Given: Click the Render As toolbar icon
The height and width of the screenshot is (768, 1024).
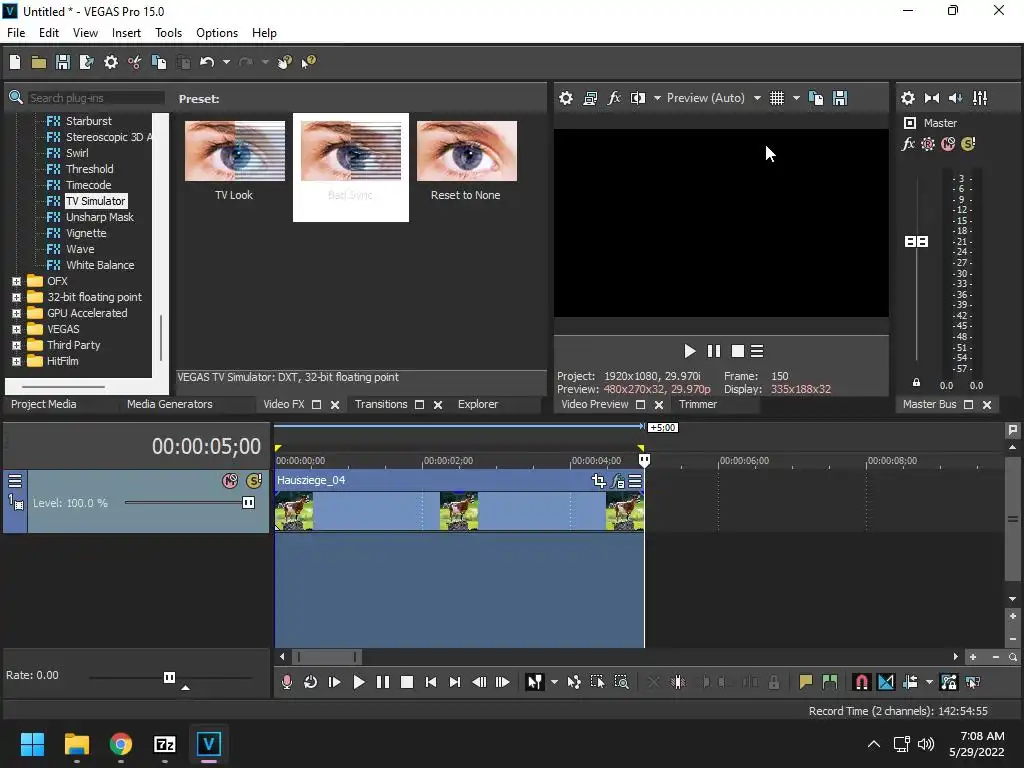Looking at the screenshot, I should [86, 62].
